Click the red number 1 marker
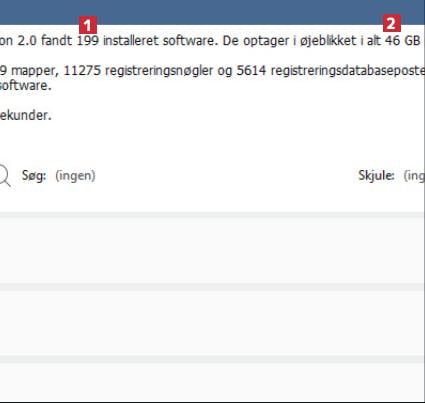The image size is (425, 403). tap(88, 25)
